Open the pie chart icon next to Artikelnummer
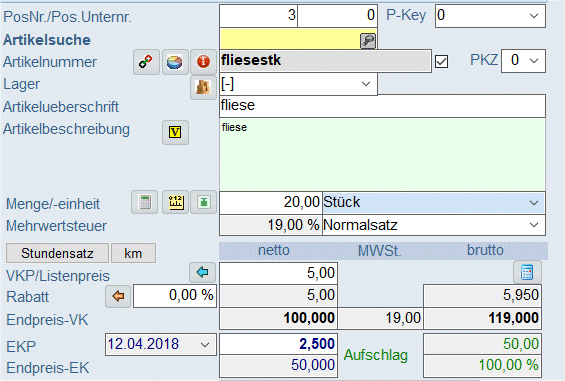This screenshot has width=565, height=381. 175,62
